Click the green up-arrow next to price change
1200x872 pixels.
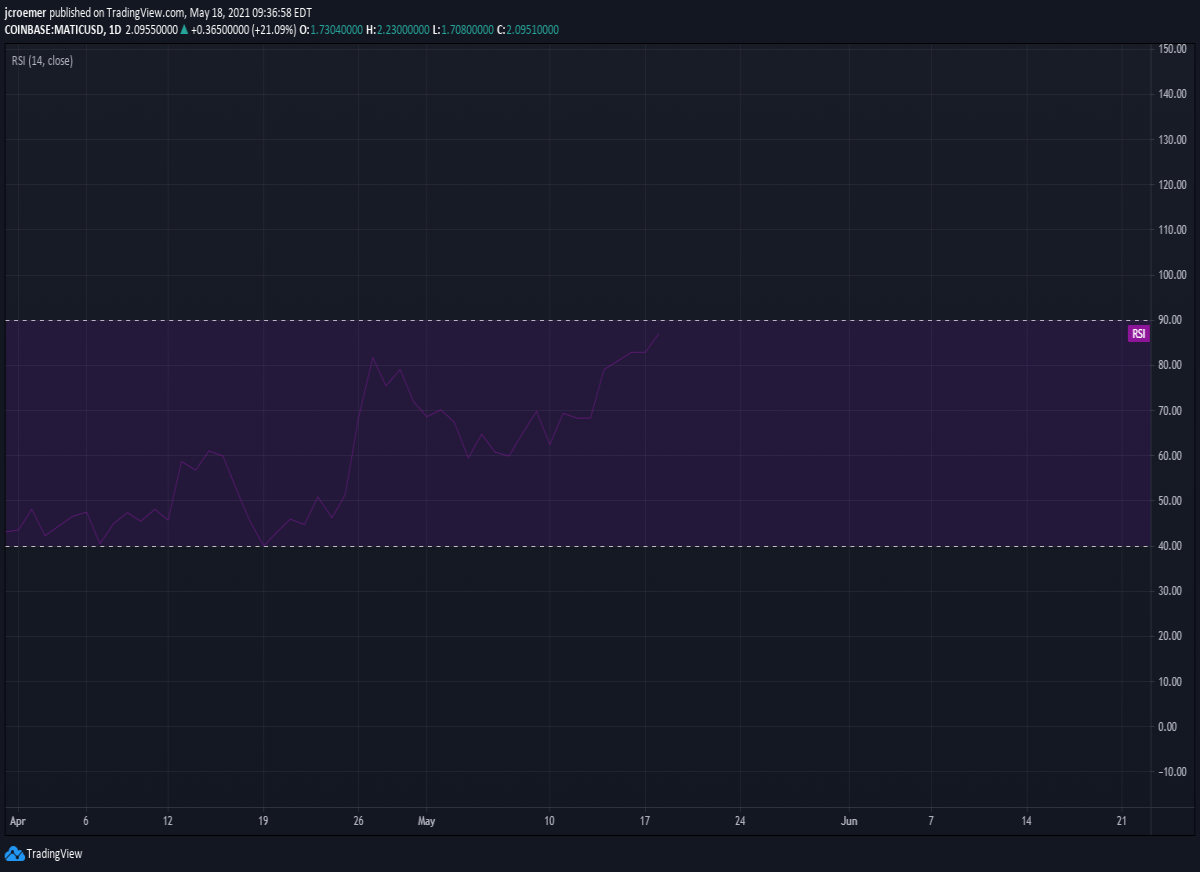click(x=184, y=30)
